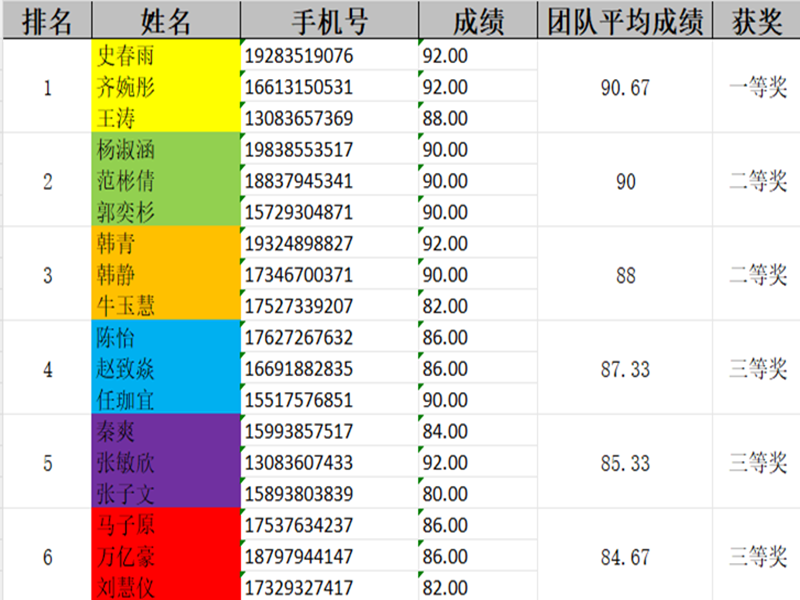Click the name cell 万亿豪
800x600 pixels.
tap(166, 556)
